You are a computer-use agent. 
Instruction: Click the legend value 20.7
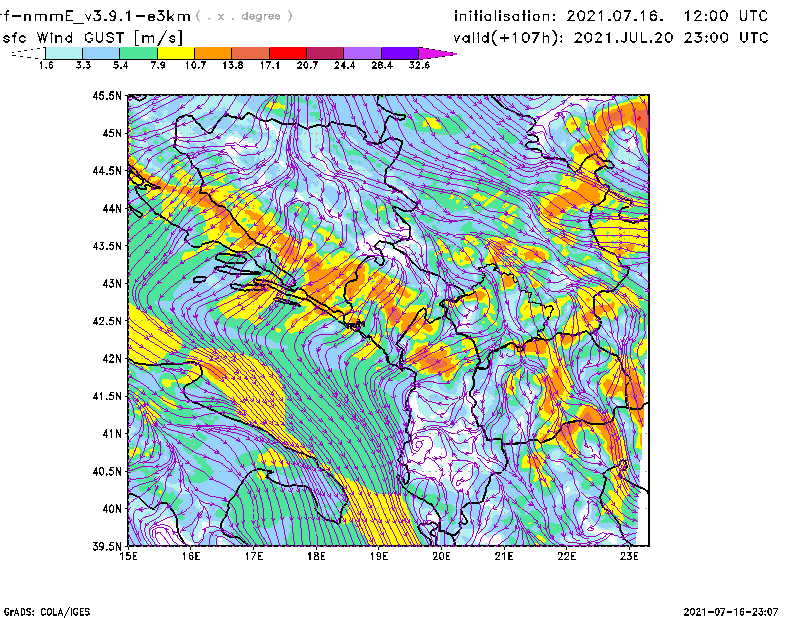(x=307, y=65)
